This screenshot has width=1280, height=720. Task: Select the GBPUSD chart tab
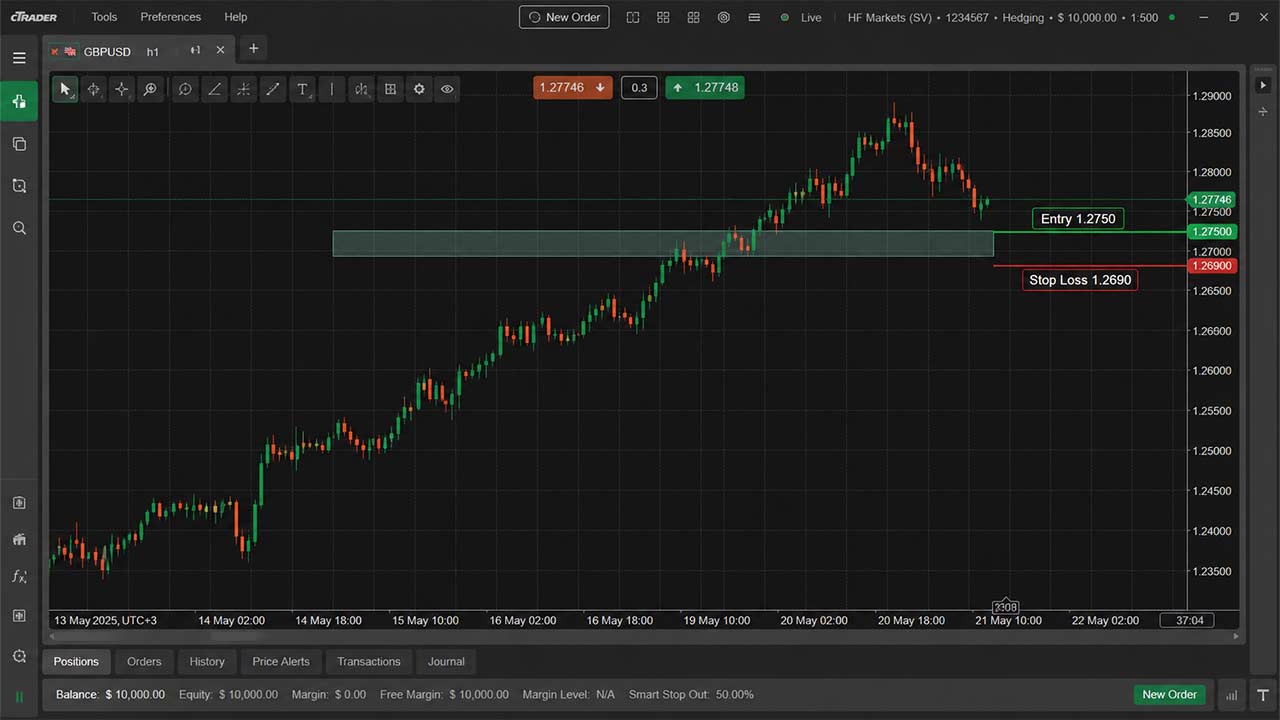107,51
